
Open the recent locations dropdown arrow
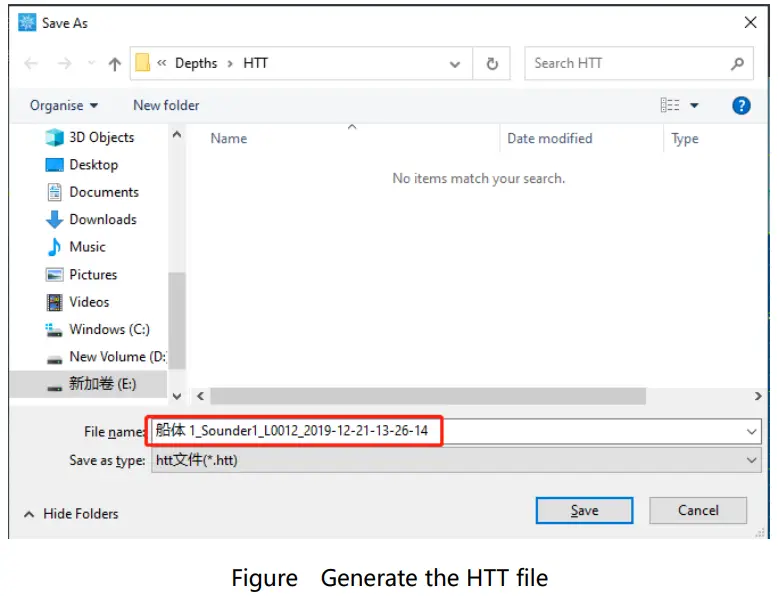[91, 63]
